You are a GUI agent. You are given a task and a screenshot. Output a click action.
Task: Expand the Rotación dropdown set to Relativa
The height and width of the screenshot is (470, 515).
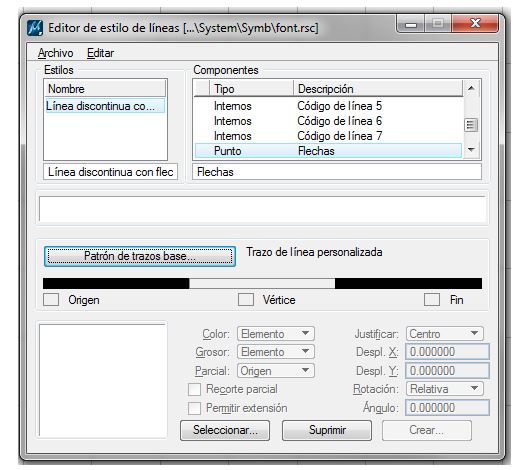[x=445, y=389]
